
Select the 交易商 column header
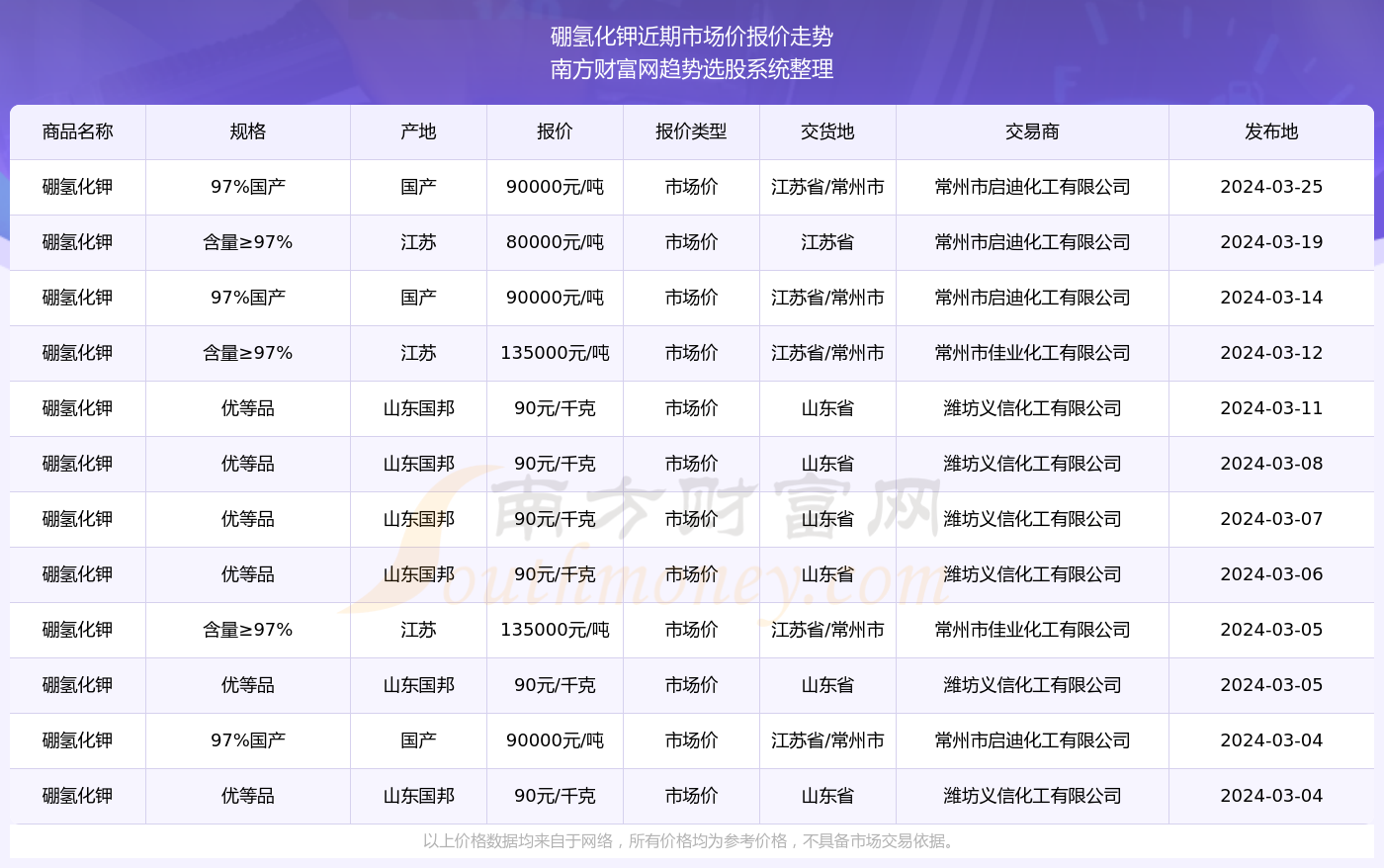point(1032,131)
